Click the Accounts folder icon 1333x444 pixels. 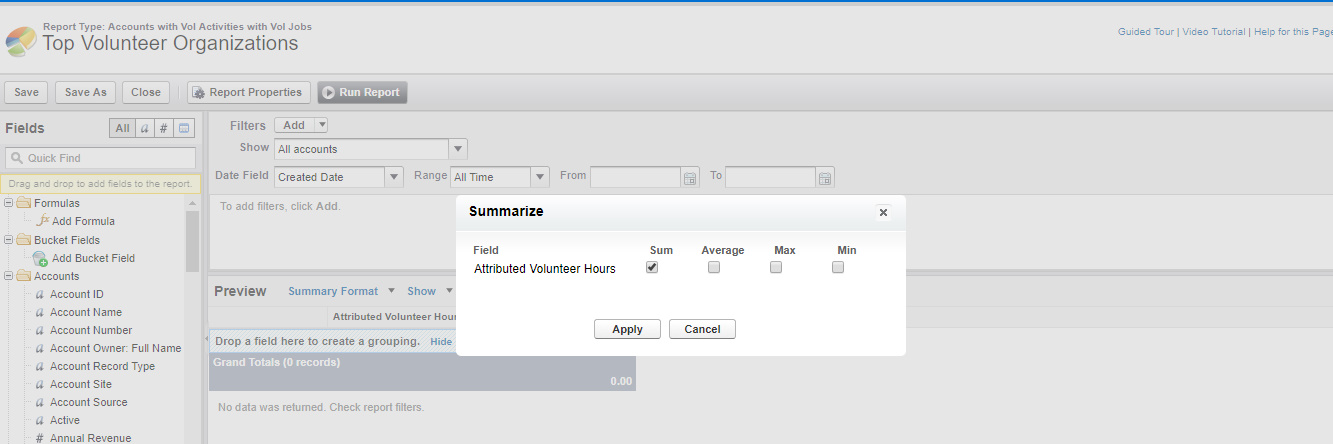[x=24, y=276]
